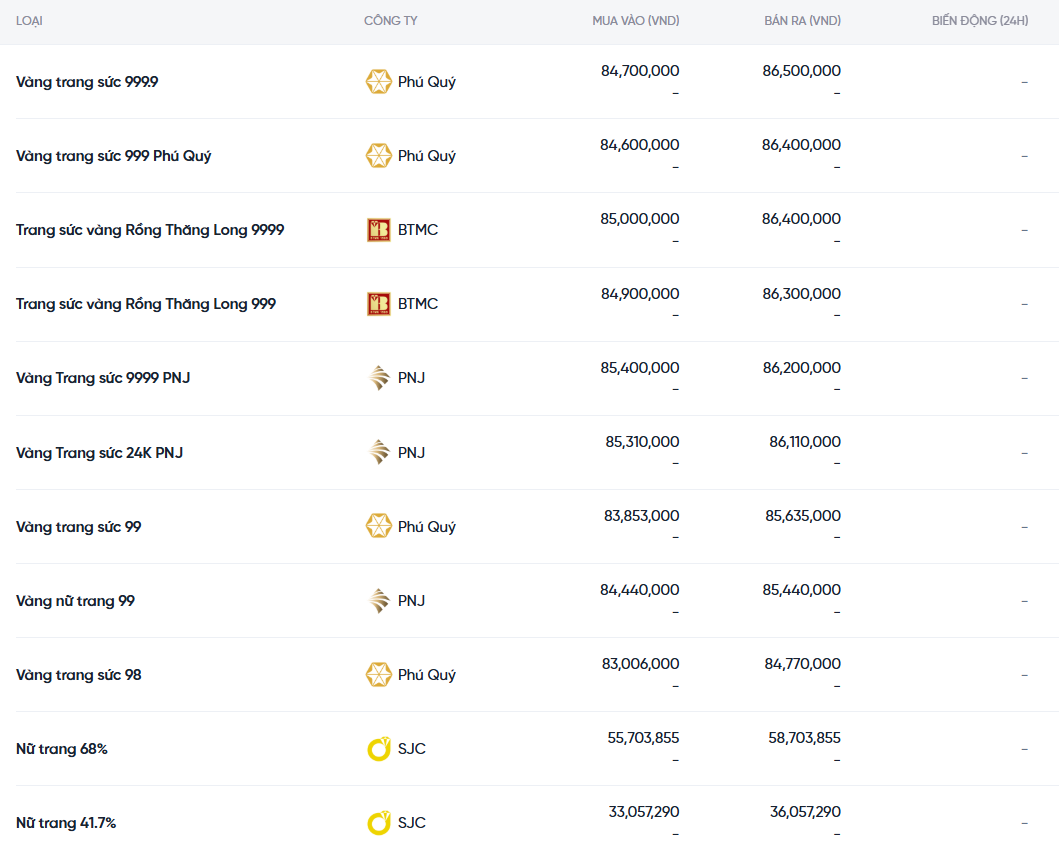Click SJC logo in Nữ trang 41.7% row
1059x855 pixels.
click(378, 823)
